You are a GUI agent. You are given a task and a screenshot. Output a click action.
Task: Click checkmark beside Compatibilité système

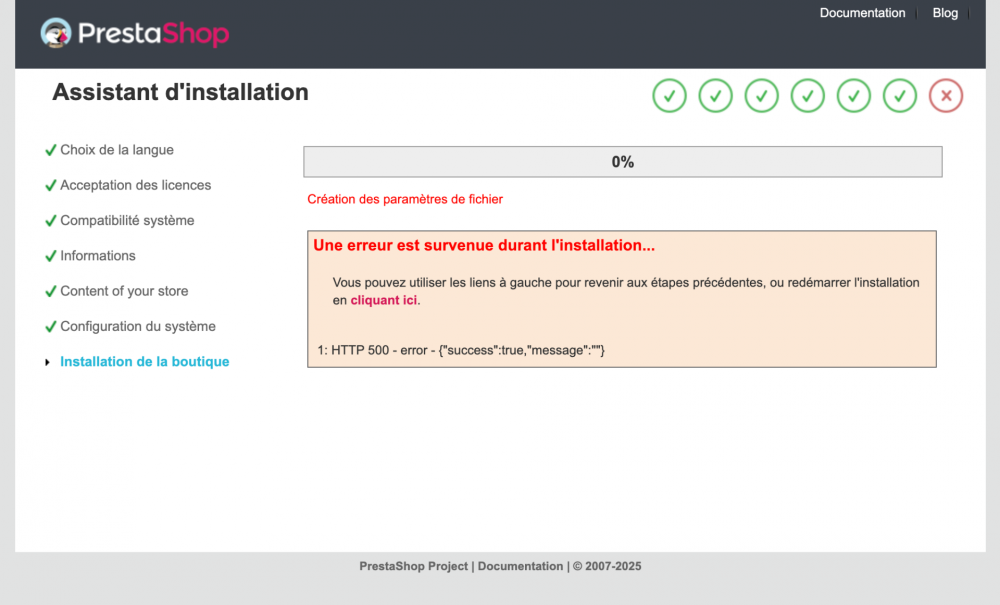click(x=50, y=221)
